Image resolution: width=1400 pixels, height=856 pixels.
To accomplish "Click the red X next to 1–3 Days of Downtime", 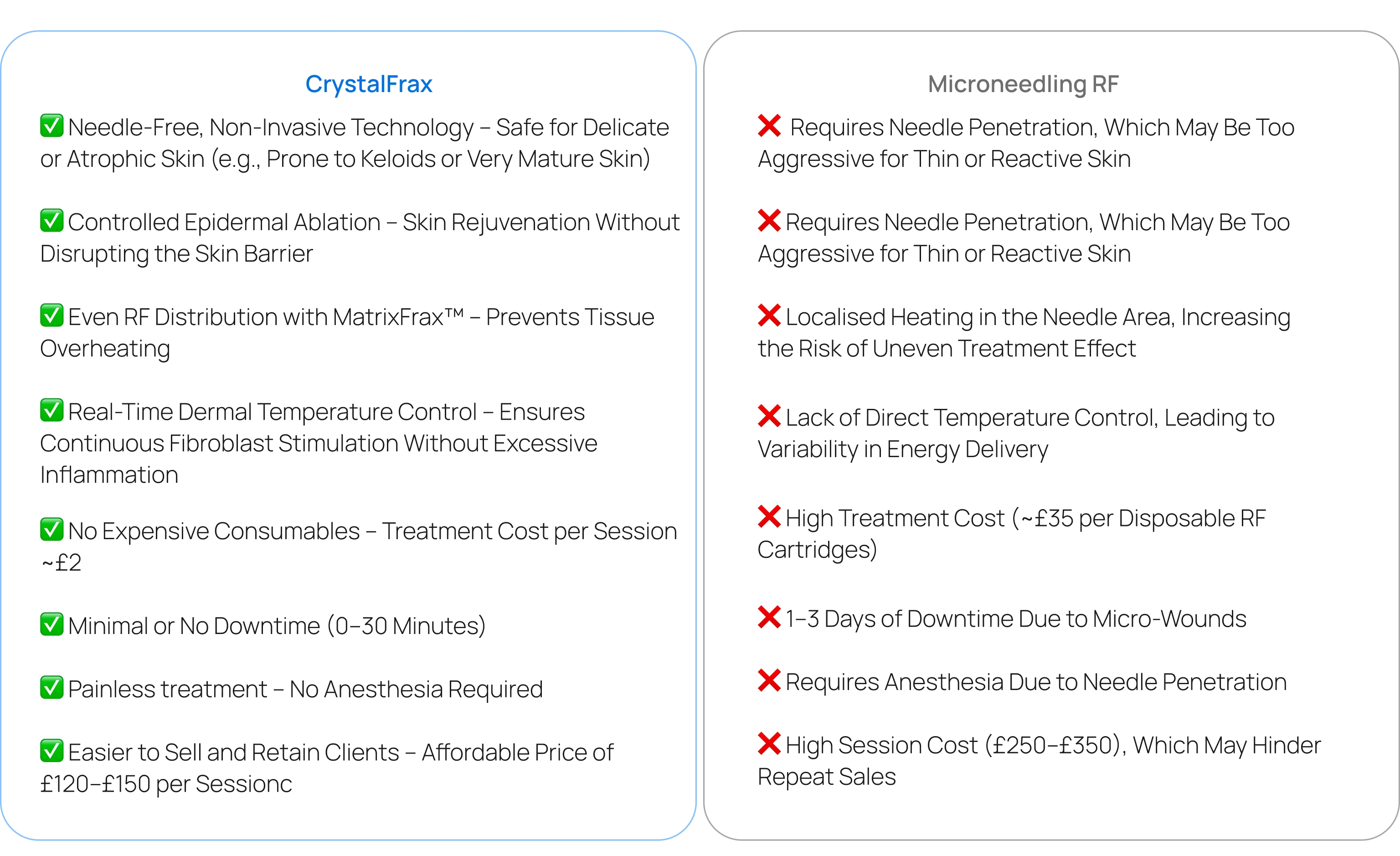I will [769, 617].
